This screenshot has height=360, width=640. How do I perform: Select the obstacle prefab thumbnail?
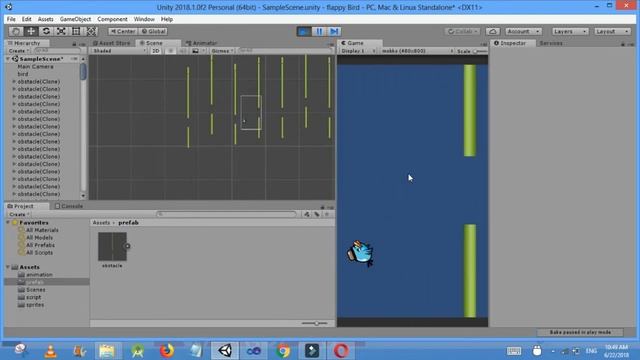point(112,247)
